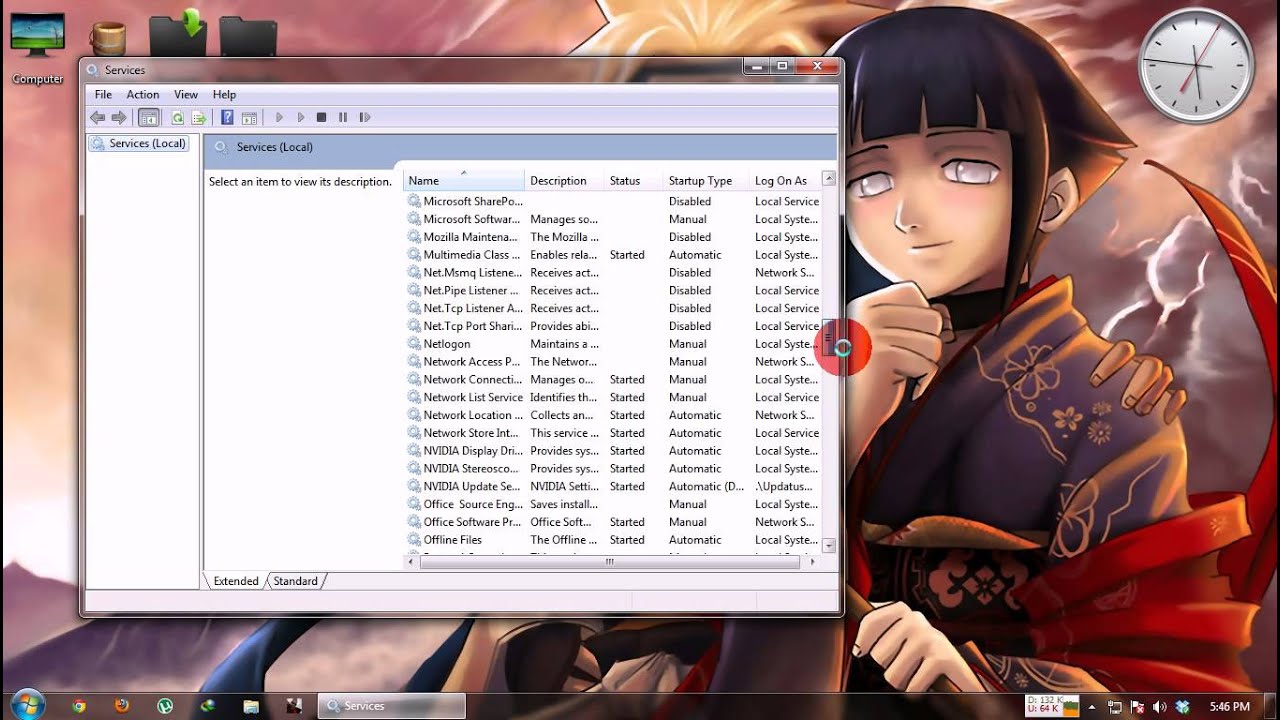Select the NVIDIA Update Se... service
Screen dimensions: 1280x720
coord(612,486)
